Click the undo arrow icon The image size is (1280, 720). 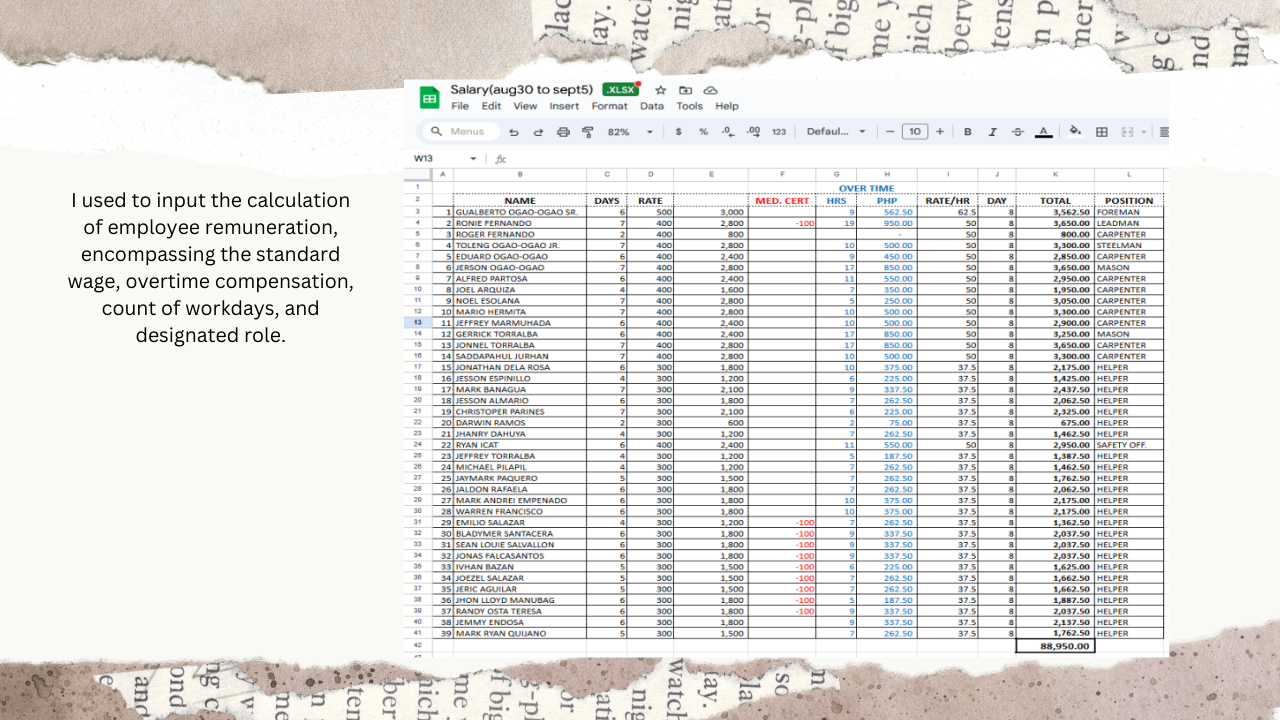pyautogui.click(x=514, y=132)
